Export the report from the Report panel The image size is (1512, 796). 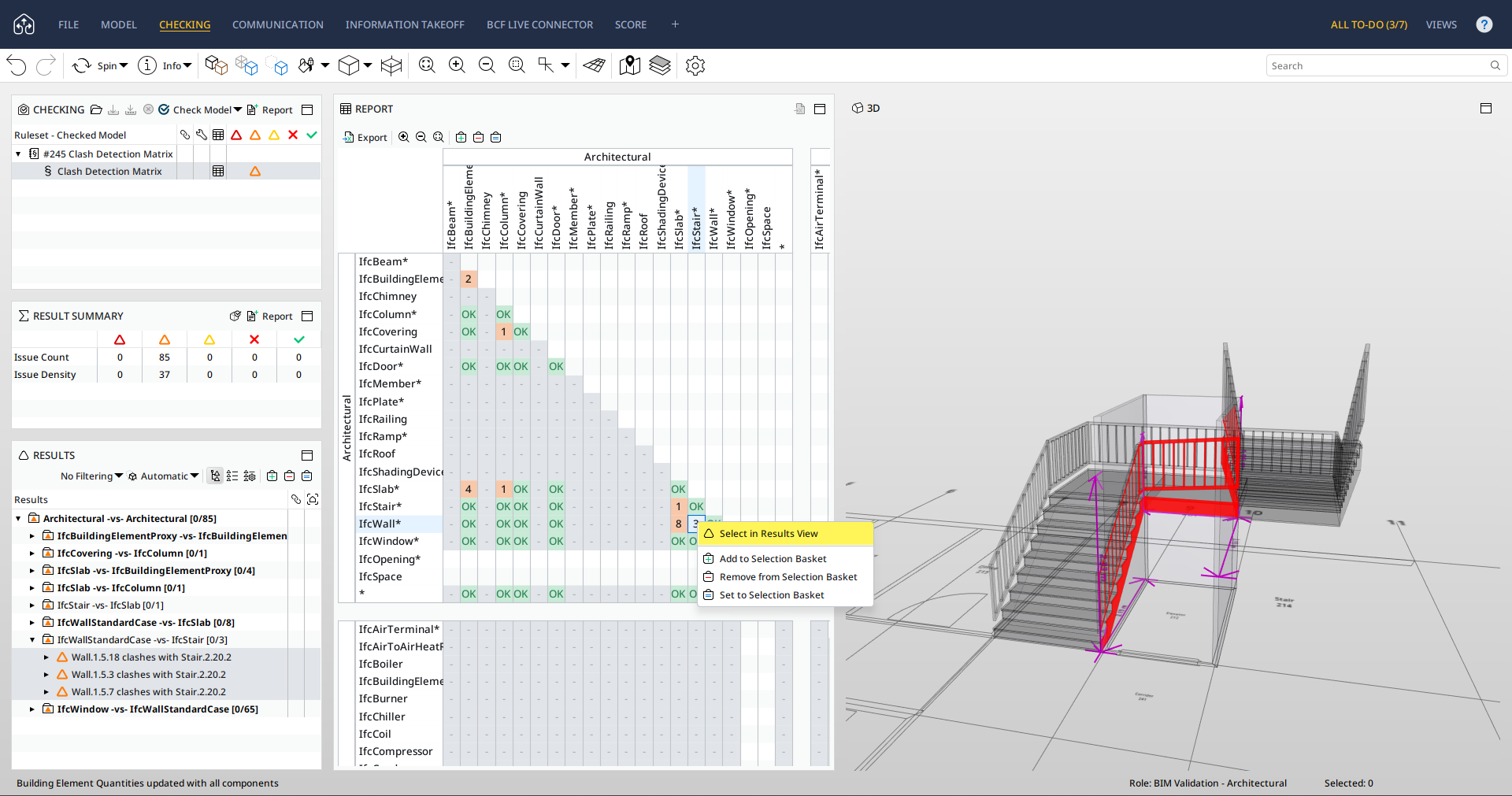point(365,137)
